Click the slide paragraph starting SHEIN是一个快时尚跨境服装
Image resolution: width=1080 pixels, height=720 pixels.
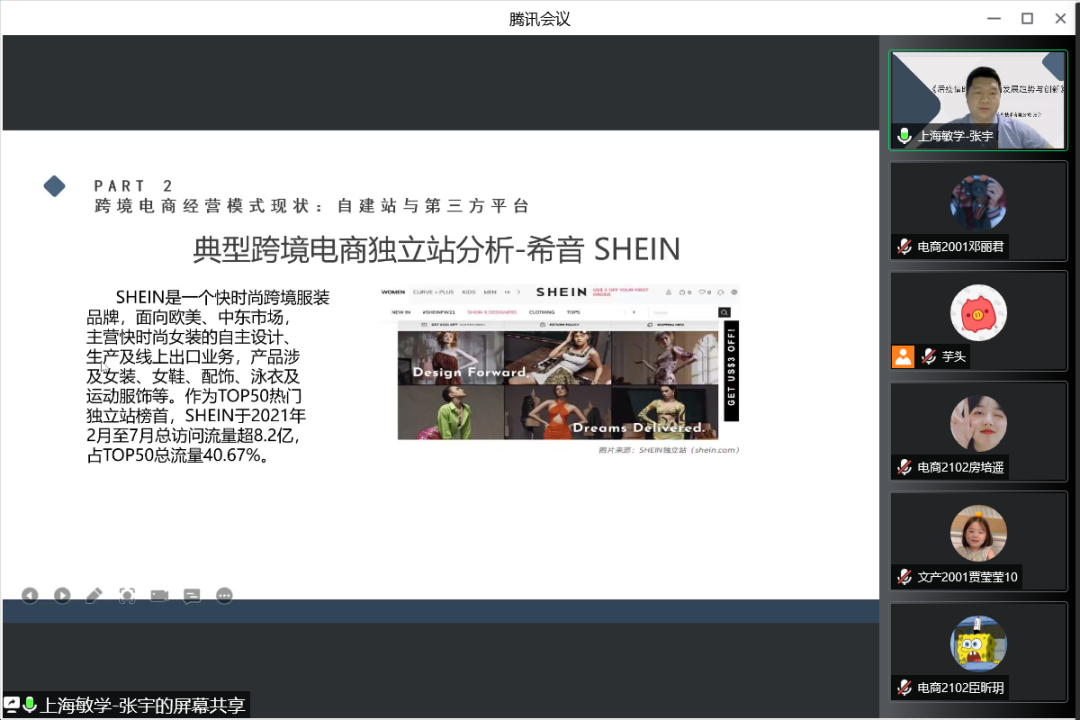tap(208, 376)
